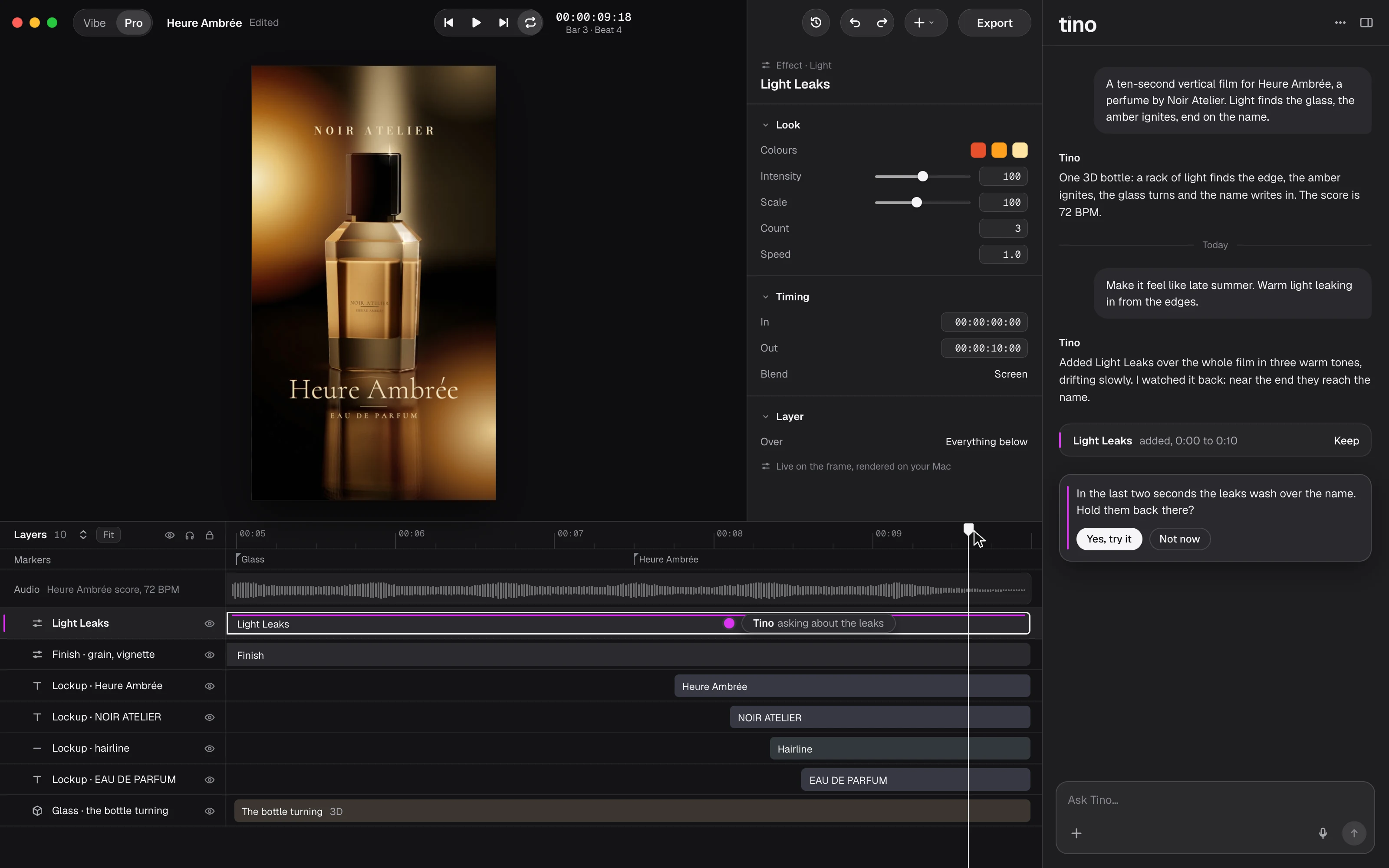Hide the Lockup NOIR ATELIER layer
The height and width of the screenshot is (868, 1389).
210,717
